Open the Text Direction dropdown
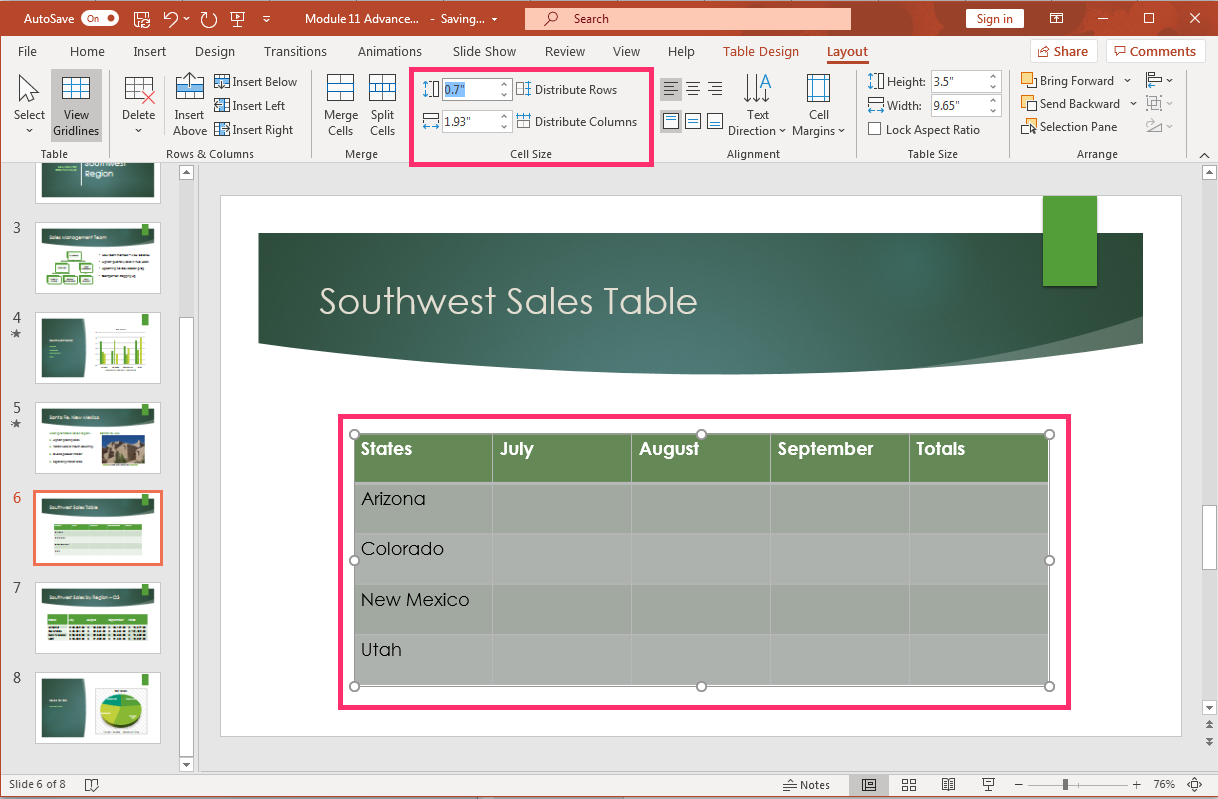The height and width of the screenshot is (799, 1218). point(757,104)
